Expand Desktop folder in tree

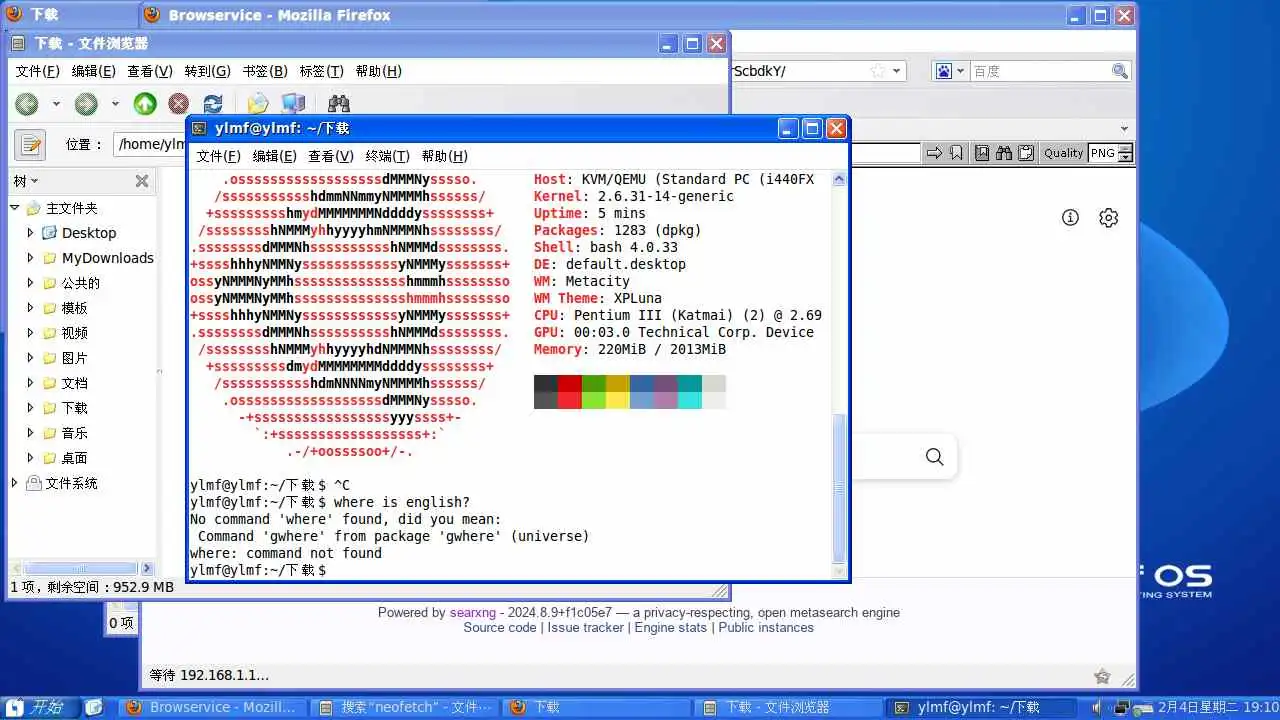pyautogui.click(x=31, y=233)
